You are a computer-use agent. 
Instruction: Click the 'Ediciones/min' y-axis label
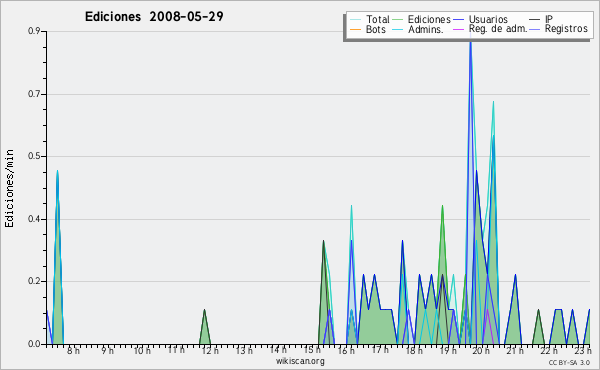[9, 188]
